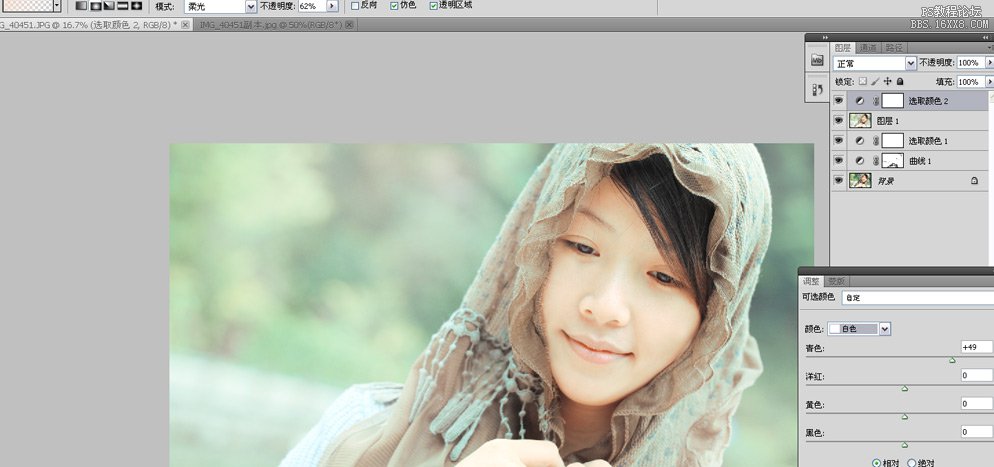This screenshot has height=467, width=994.
Task: Select the linear gradient type icon
Action: click(x=81, y=6)
